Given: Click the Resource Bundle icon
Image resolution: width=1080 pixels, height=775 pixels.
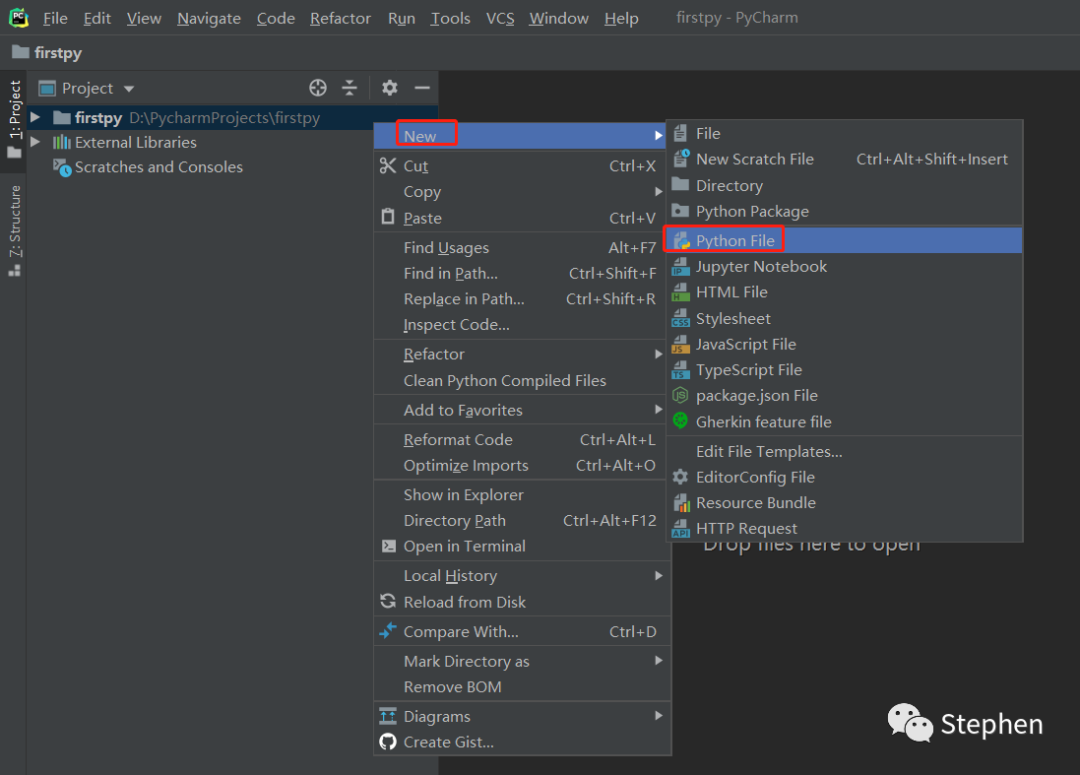Looking at the screenshot, I should click(681, 503).
